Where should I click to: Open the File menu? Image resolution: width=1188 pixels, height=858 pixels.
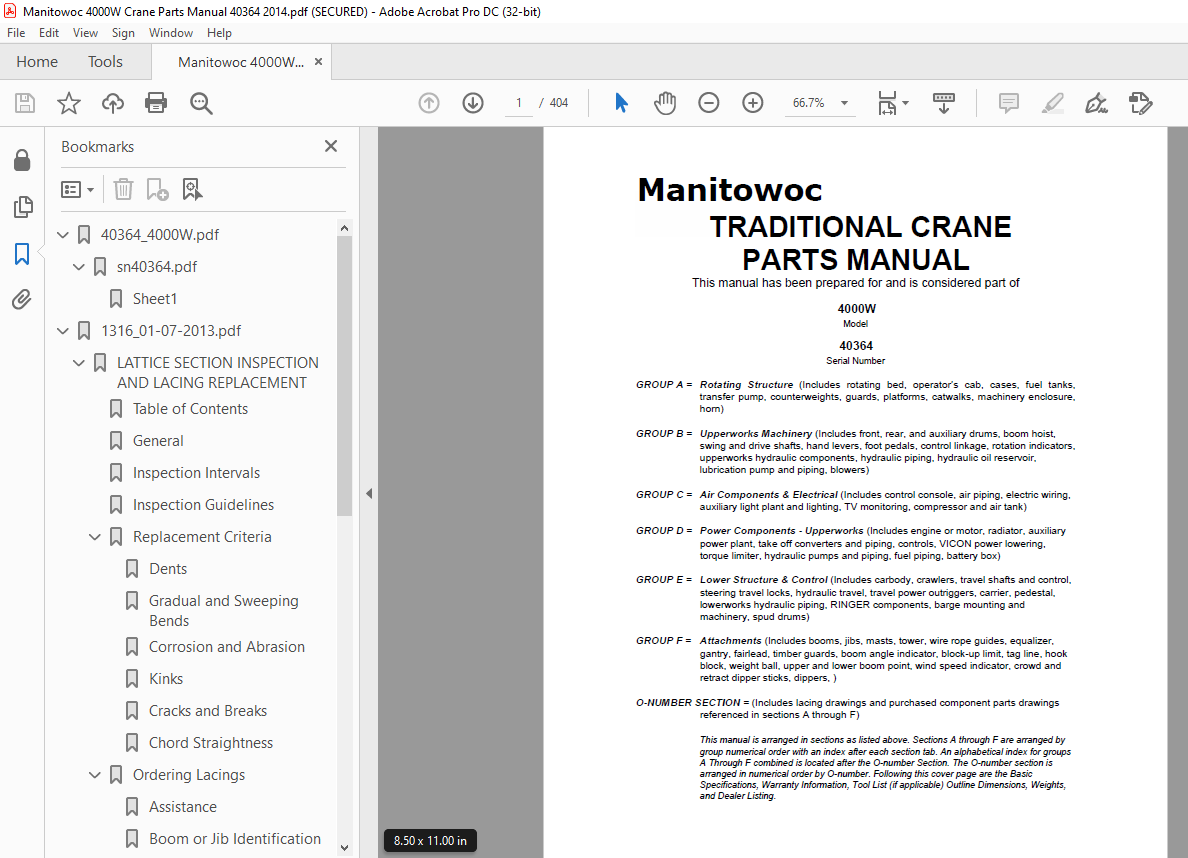[16, 33]
